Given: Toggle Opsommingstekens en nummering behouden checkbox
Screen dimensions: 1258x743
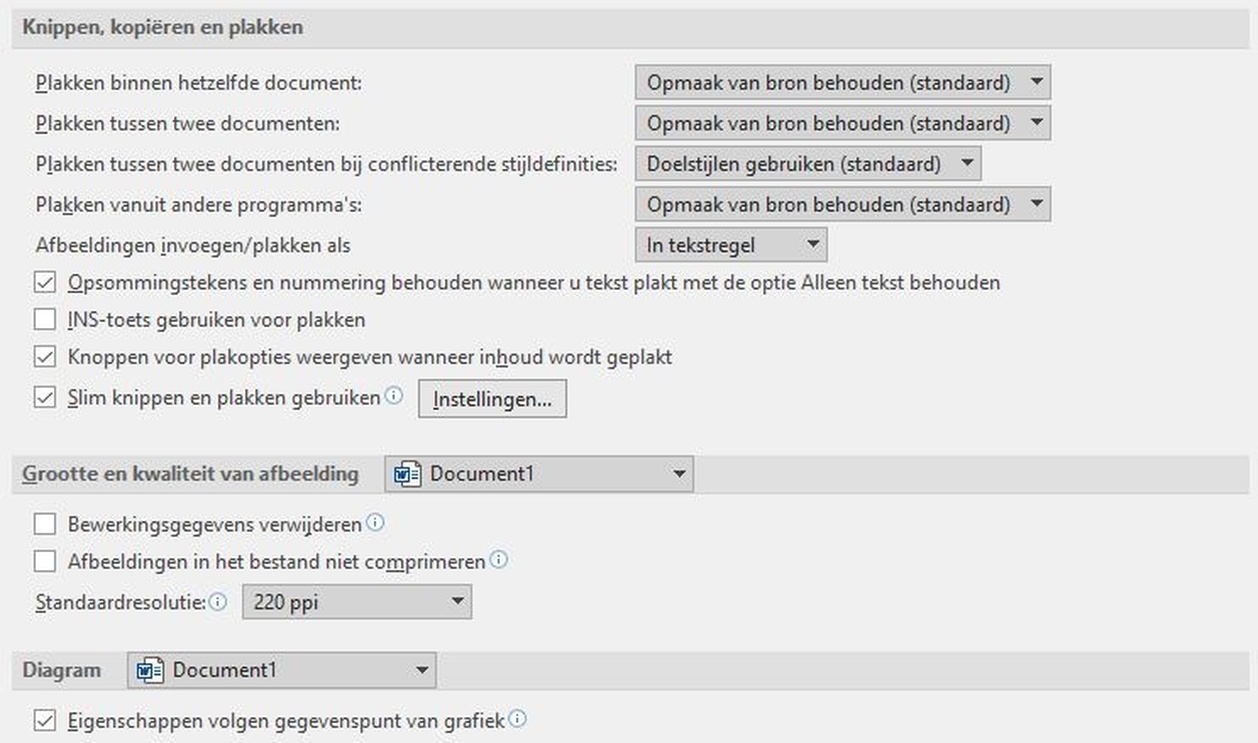Looking at the screenshot, I should tap(45, 283).
